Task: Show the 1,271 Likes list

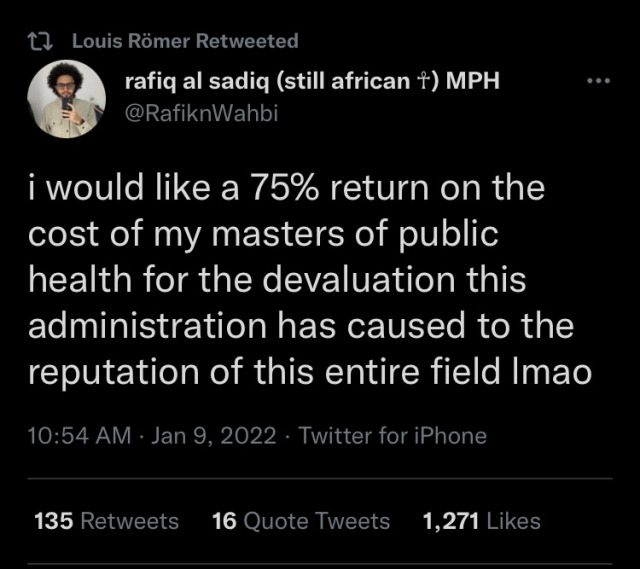Action: pos(481,521)
